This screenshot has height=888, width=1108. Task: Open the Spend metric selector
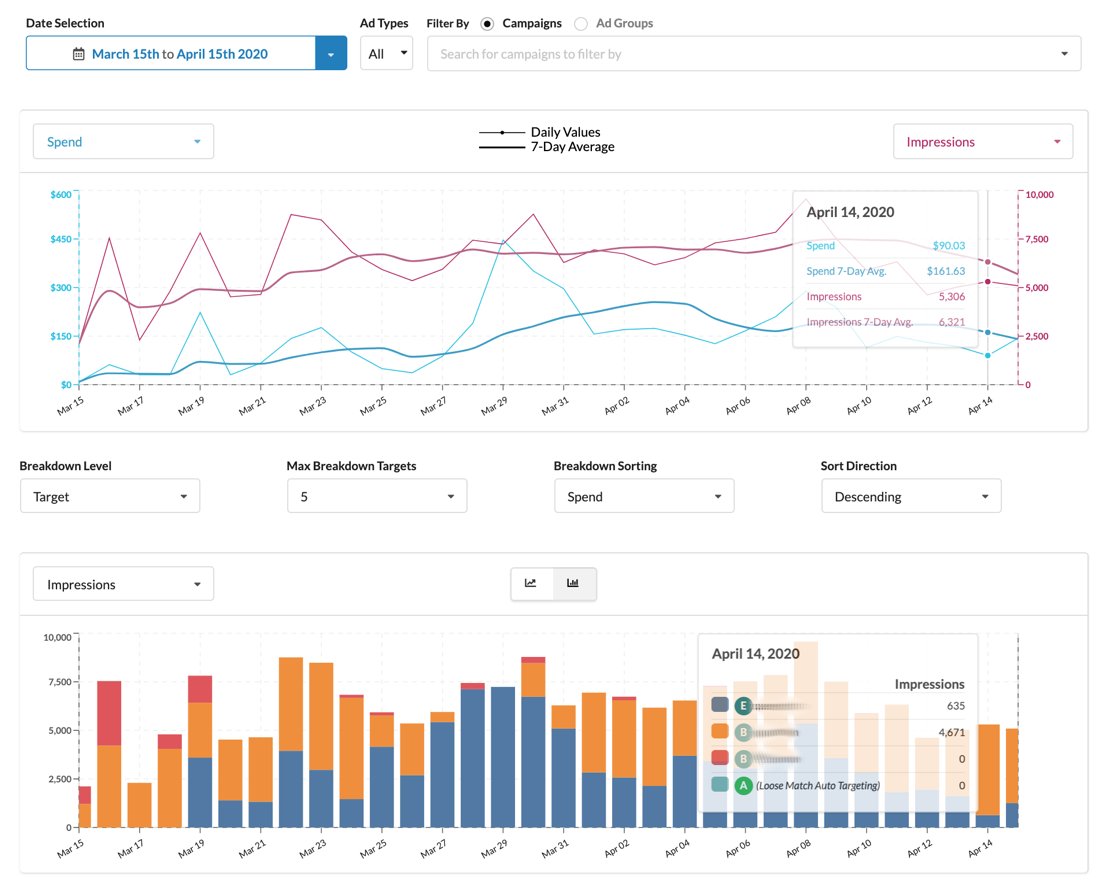click(x=123, y=141)
